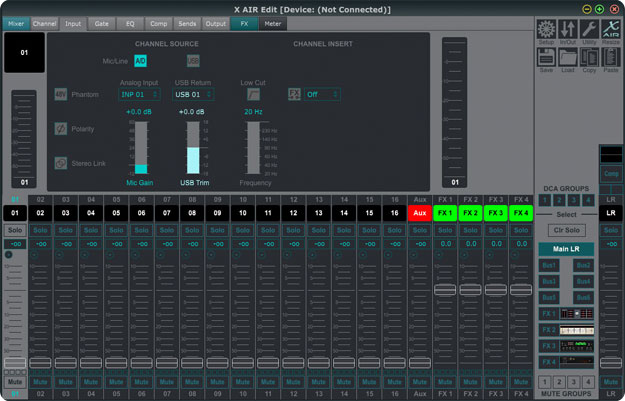The width and height of the screenshot is (625, 401).
Task: Open the Utility wrench icon
Action: [589, 29]
